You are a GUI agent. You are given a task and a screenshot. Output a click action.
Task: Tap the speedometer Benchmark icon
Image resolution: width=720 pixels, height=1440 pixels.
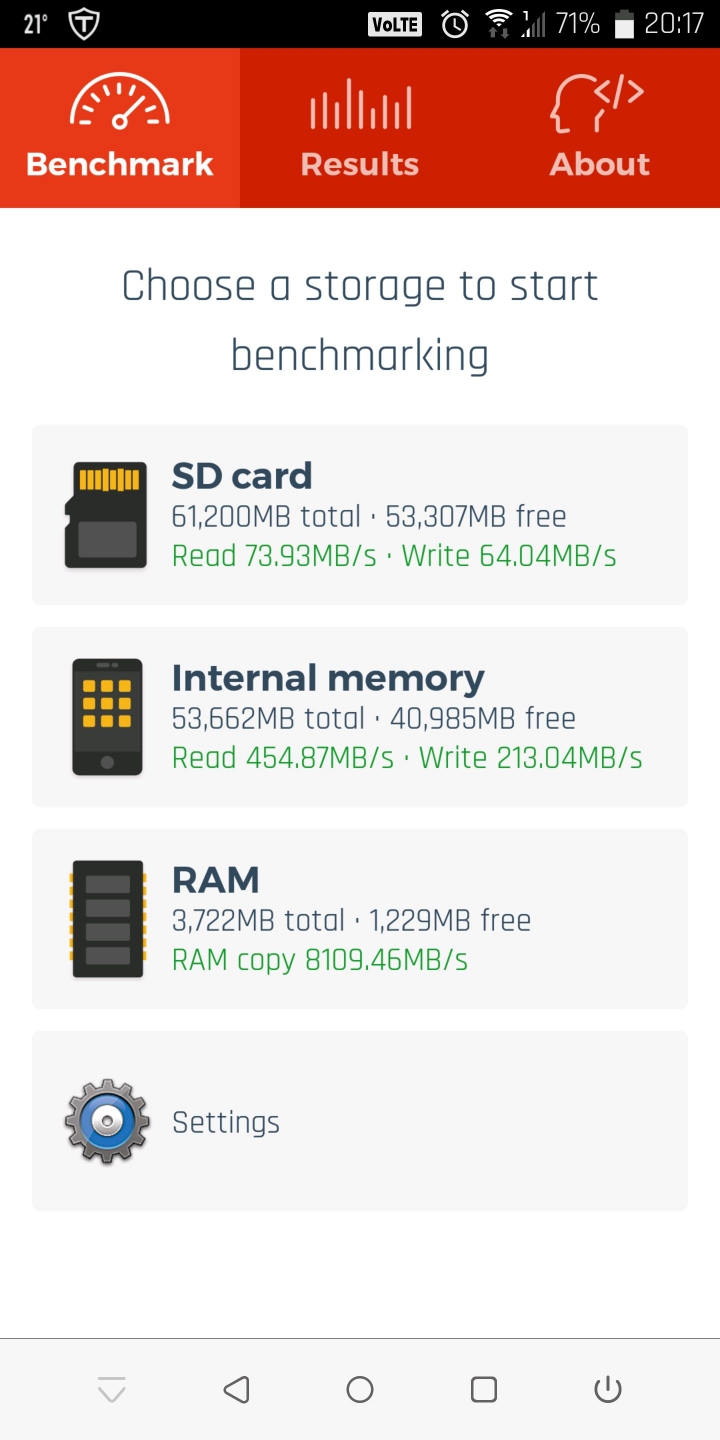tap(120, 102)
